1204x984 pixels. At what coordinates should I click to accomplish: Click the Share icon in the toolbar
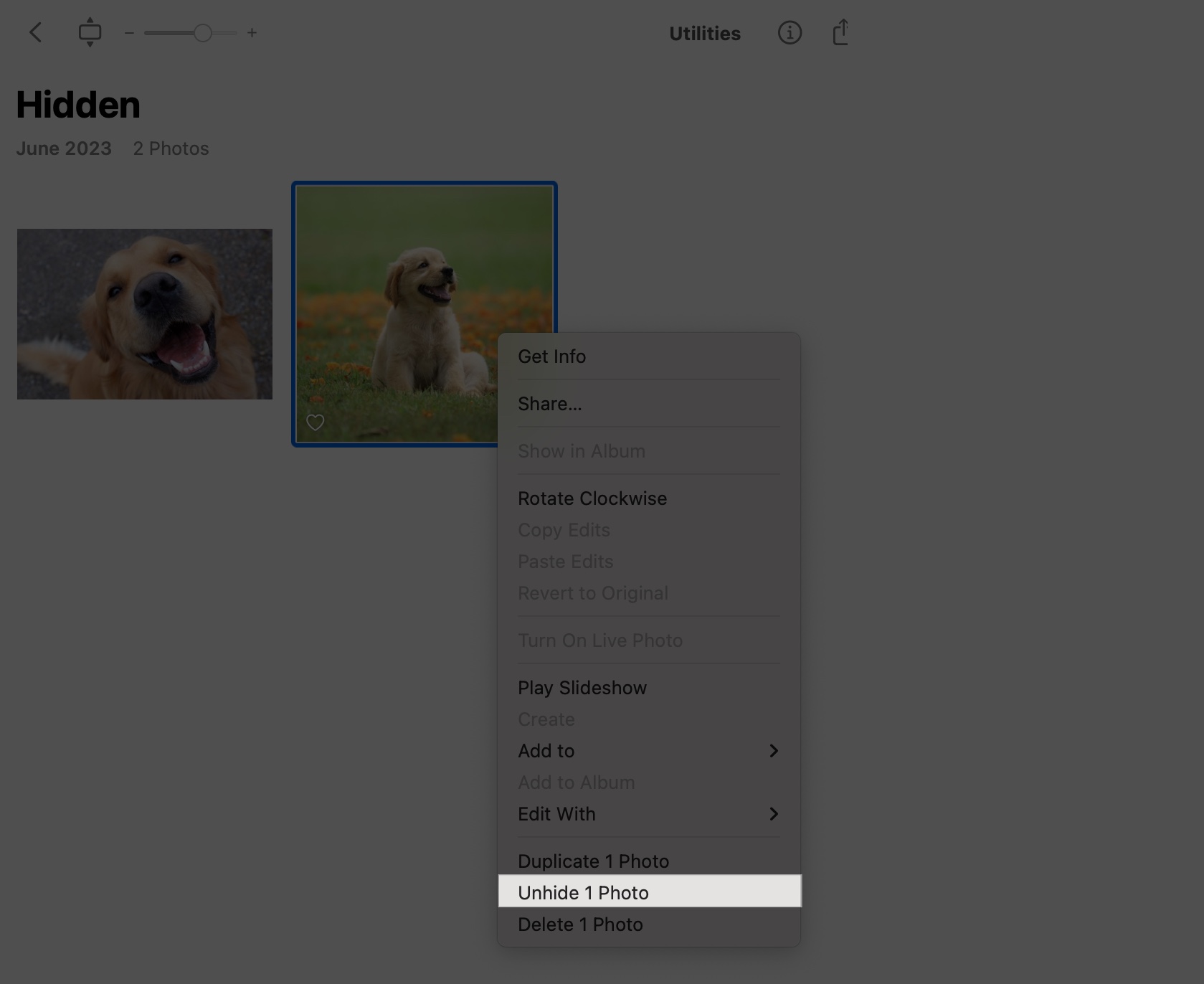(x=840, y=32)
